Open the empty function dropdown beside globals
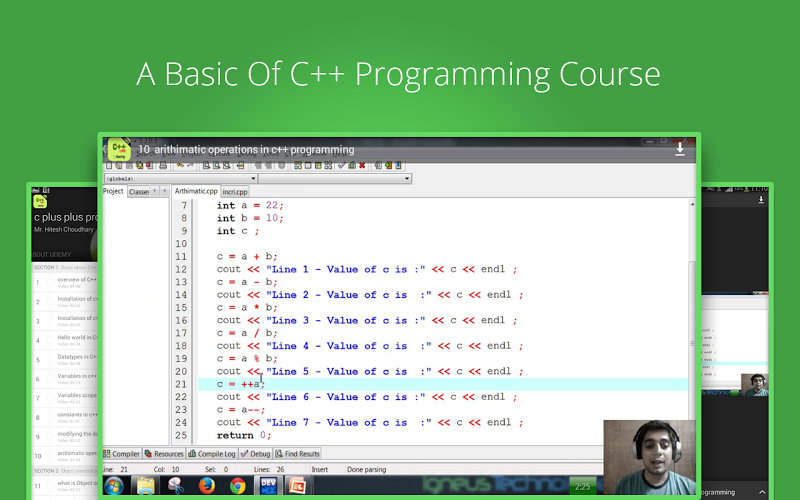 335,179
